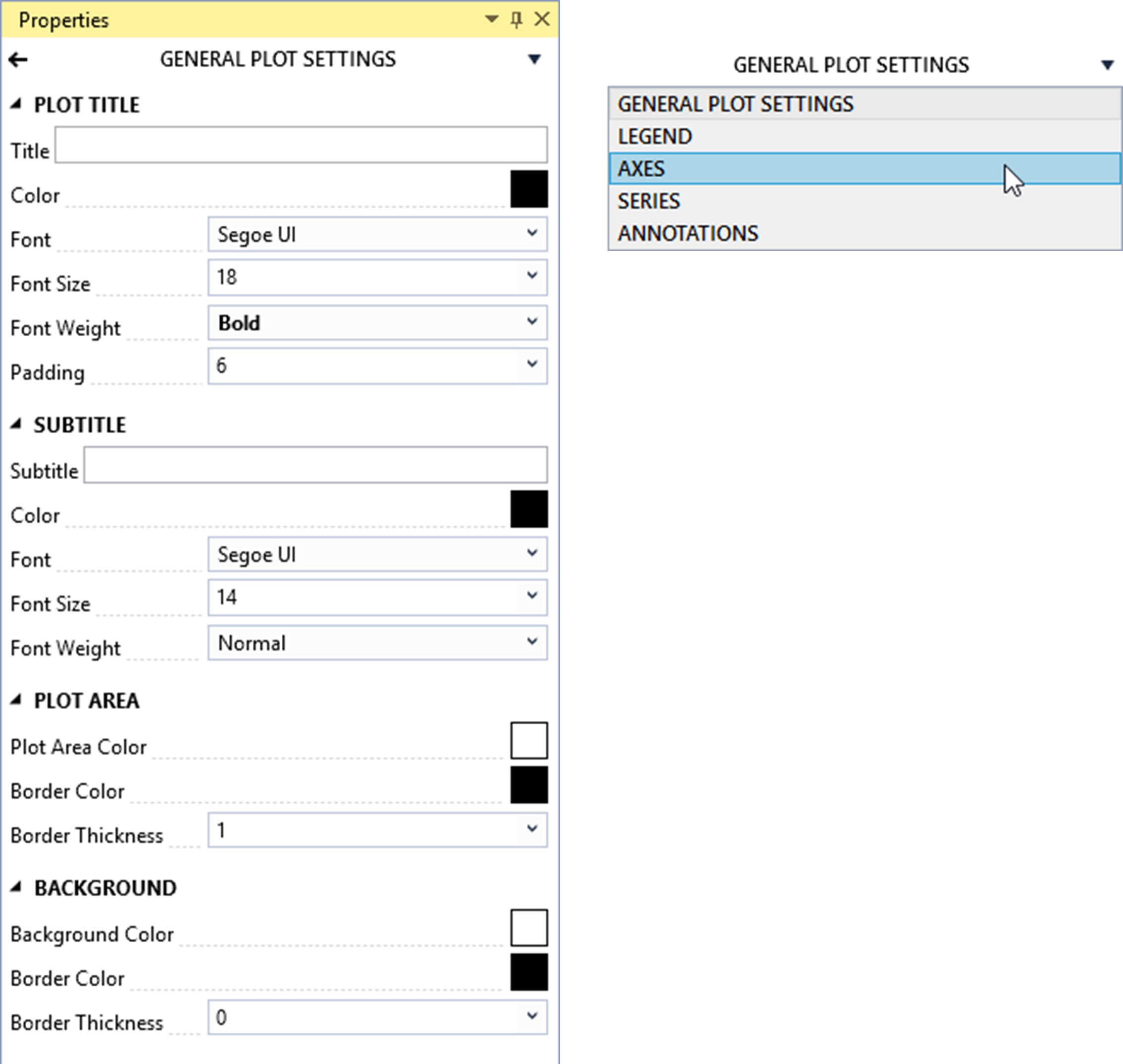Click the Plot Area Color swatch
The image size is (1123, 1064).
529,740
